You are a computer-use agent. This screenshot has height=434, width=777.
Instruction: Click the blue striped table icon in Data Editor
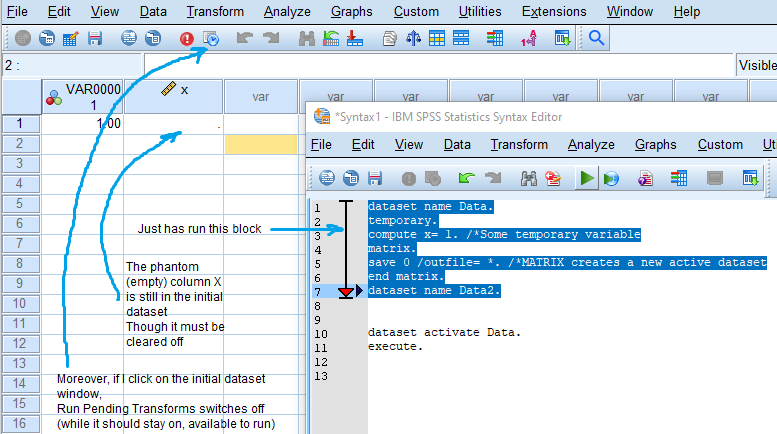coord(461,38)
